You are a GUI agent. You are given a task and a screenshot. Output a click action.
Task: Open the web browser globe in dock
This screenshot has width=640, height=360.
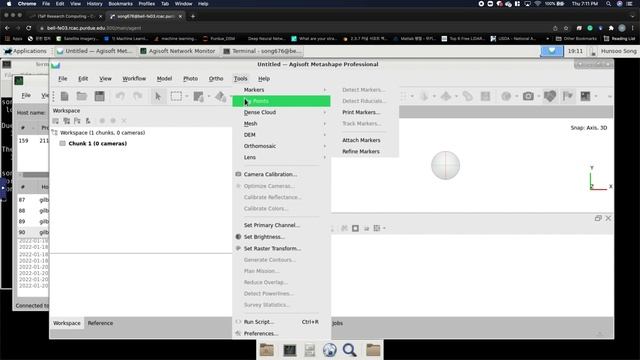point(330,350)
